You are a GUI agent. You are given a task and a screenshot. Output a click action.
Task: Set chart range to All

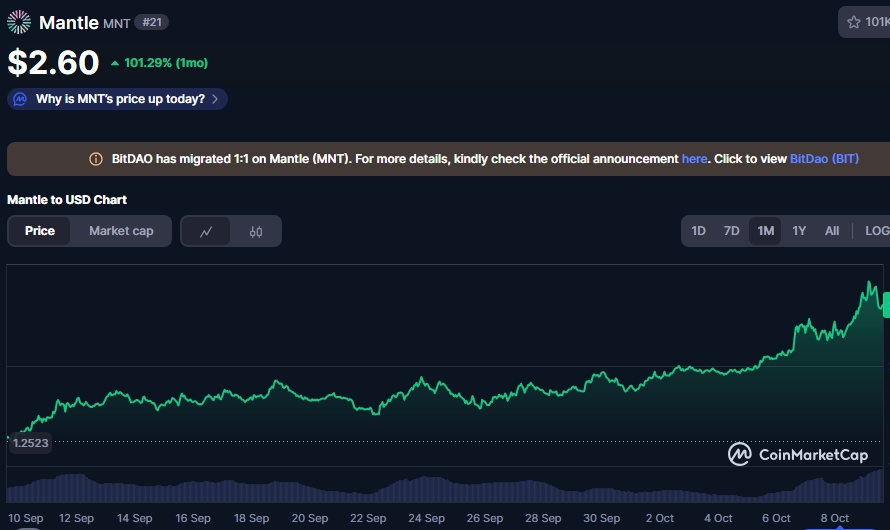pyautogui.click(x=832, y=231)
